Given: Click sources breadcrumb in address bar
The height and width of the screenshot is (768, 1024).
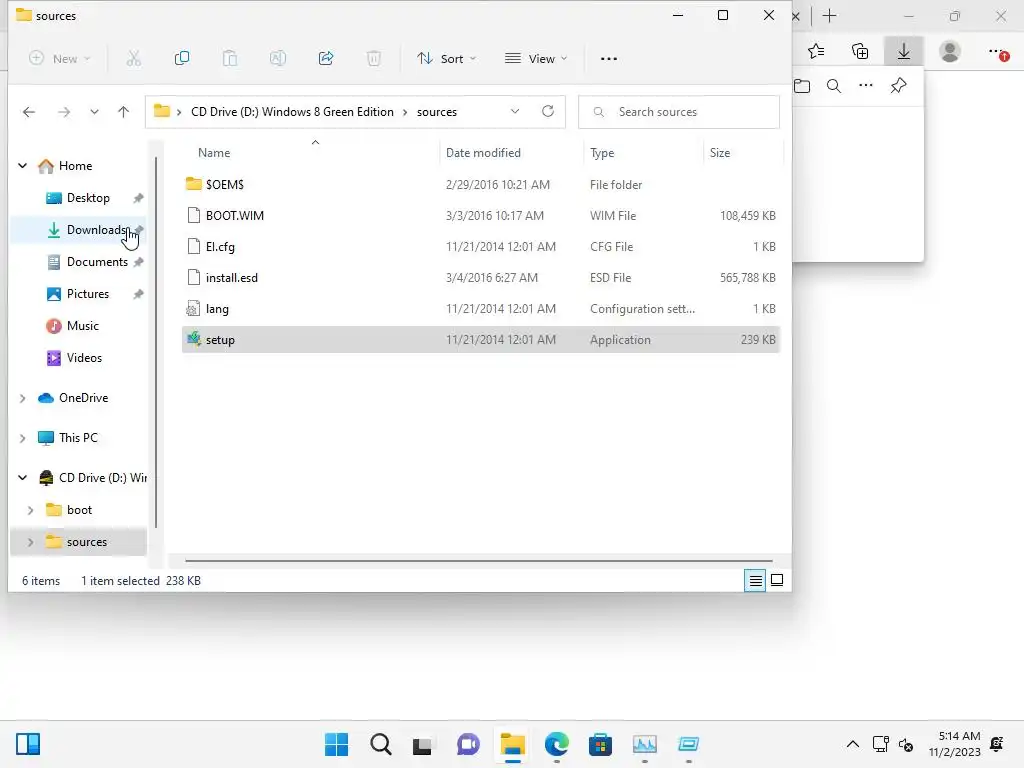Looking at the screenshot, I should click(437, 112).
